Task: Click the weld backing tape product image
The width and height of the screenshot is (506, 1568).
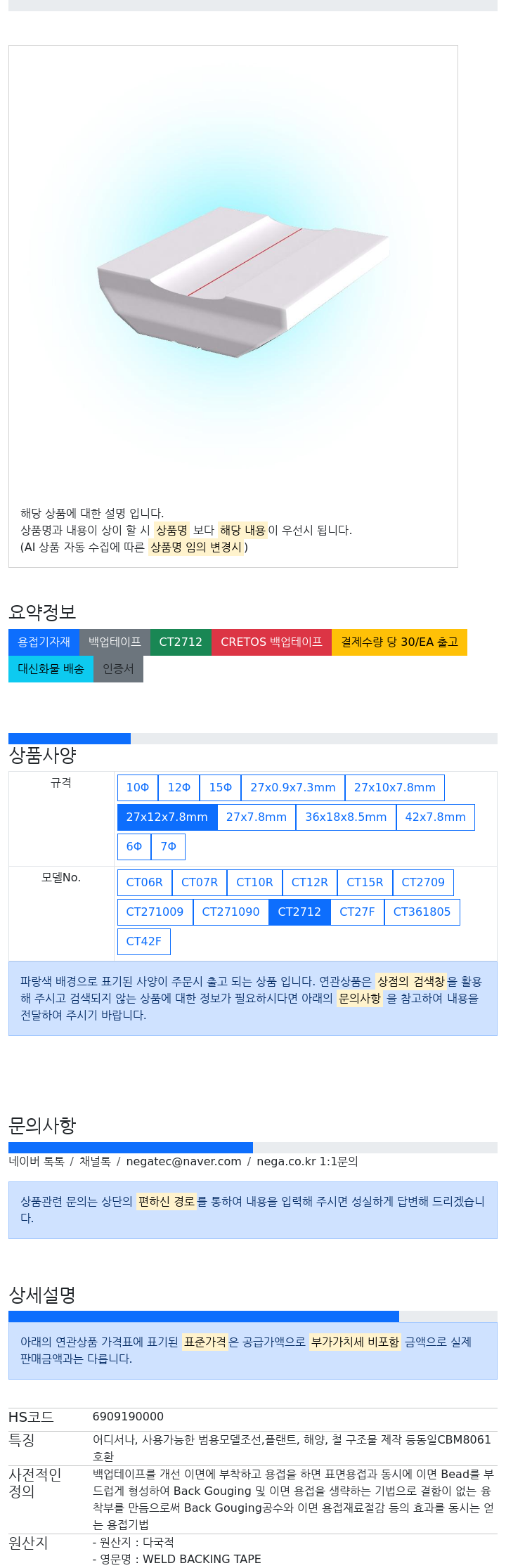Action: click(244, 281)
